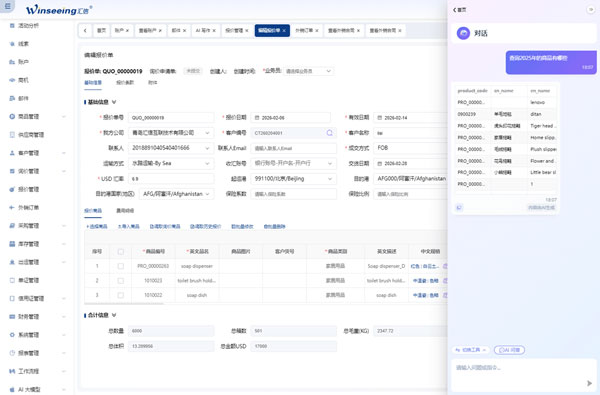
Task: Open 外销订单 sidebar entry
Action: [29, 207]
